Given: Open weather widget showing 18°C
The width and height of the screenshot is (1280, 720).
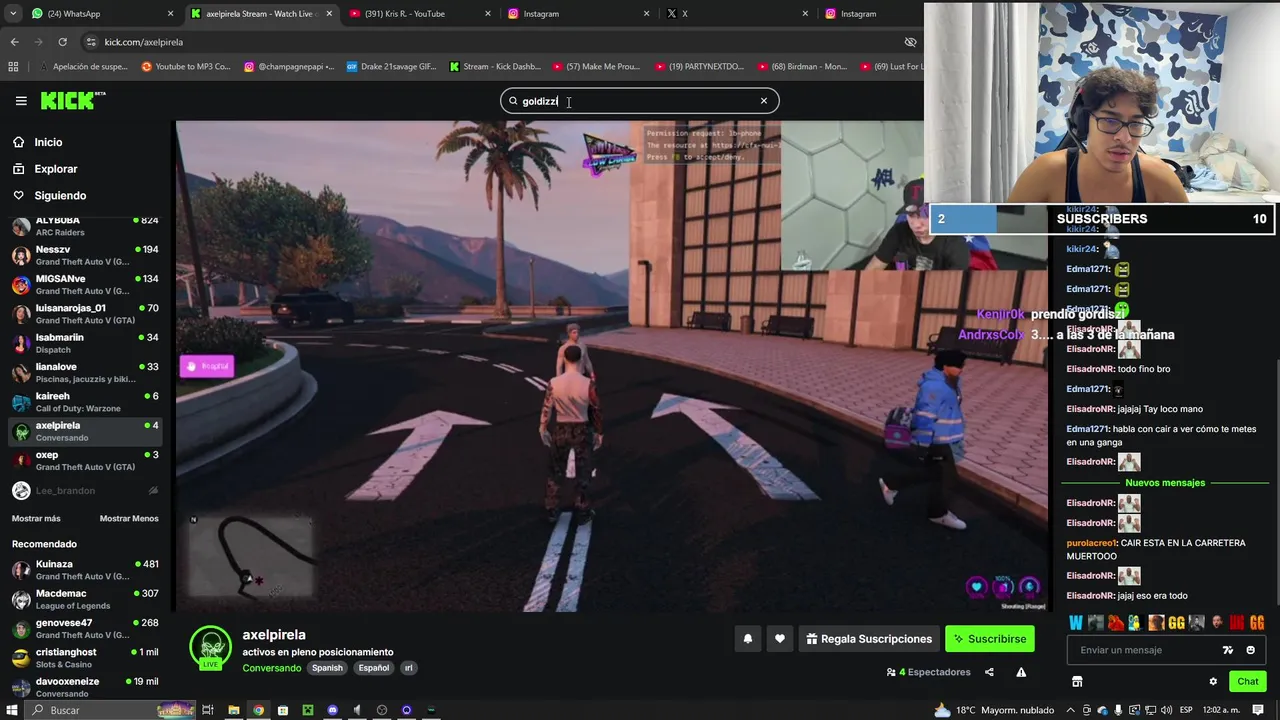Looking at the screenshot, I should [x=993, y=710].
